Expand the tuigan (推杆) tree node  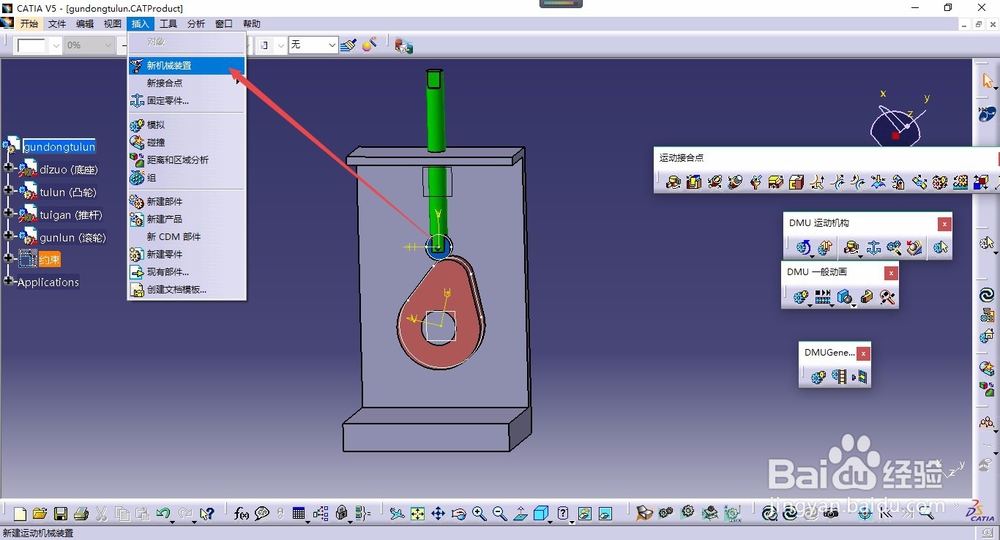(8, 214)
